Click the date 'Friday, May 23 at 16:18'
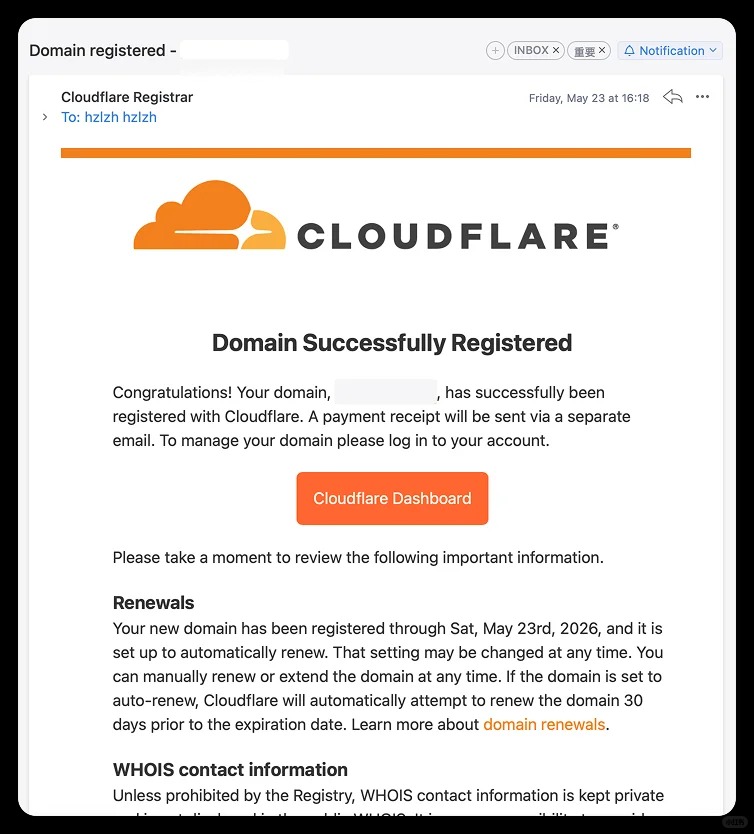Screen dimensions: 754x834 point(589,98)
